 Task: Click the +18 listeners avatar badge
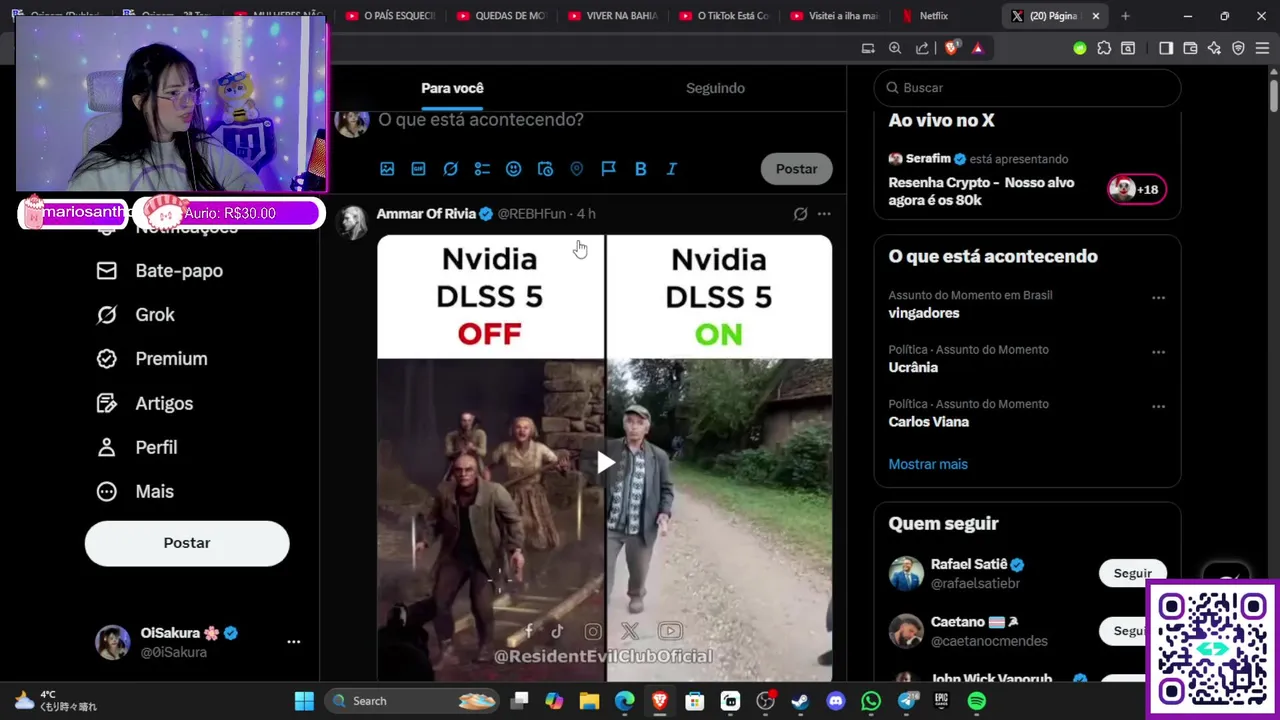[1136, 189]
